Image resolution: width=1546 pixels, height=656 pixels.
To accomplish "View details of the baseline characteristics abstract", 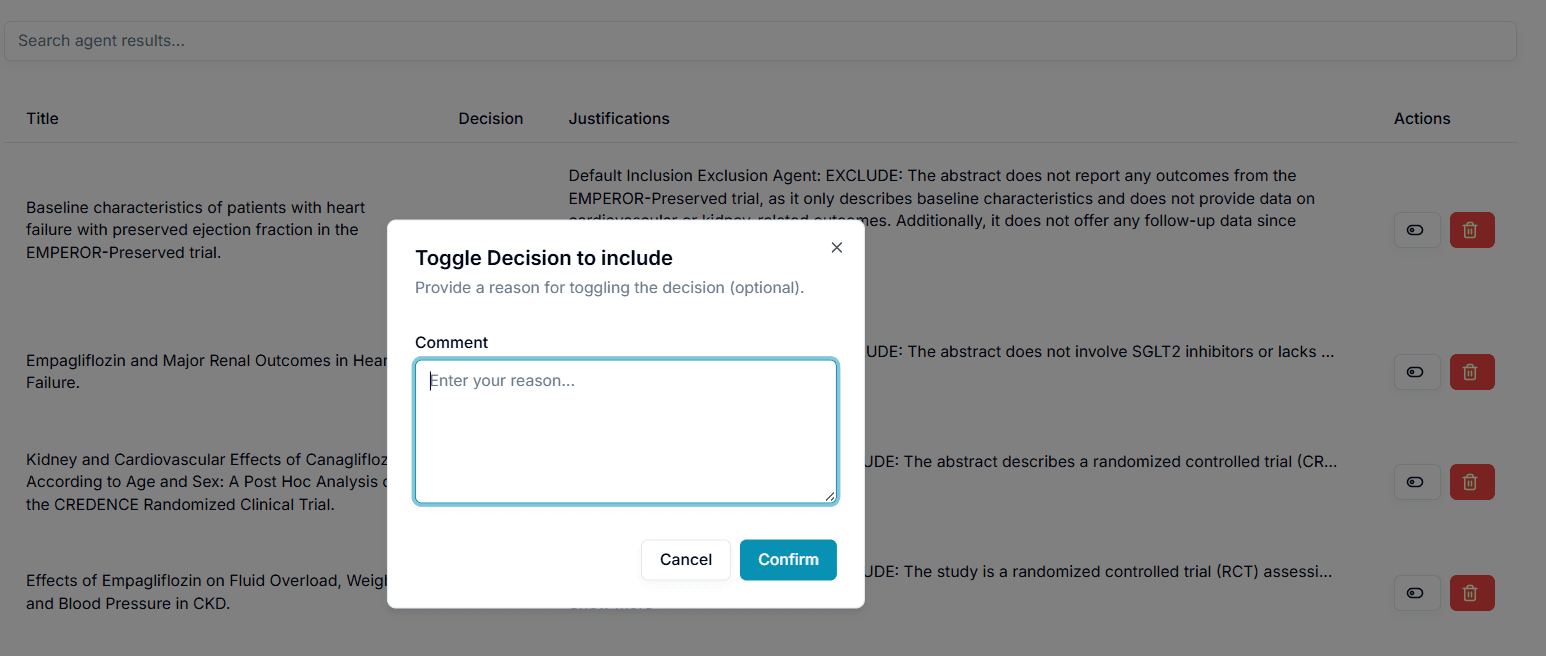I will (1416, 229).
